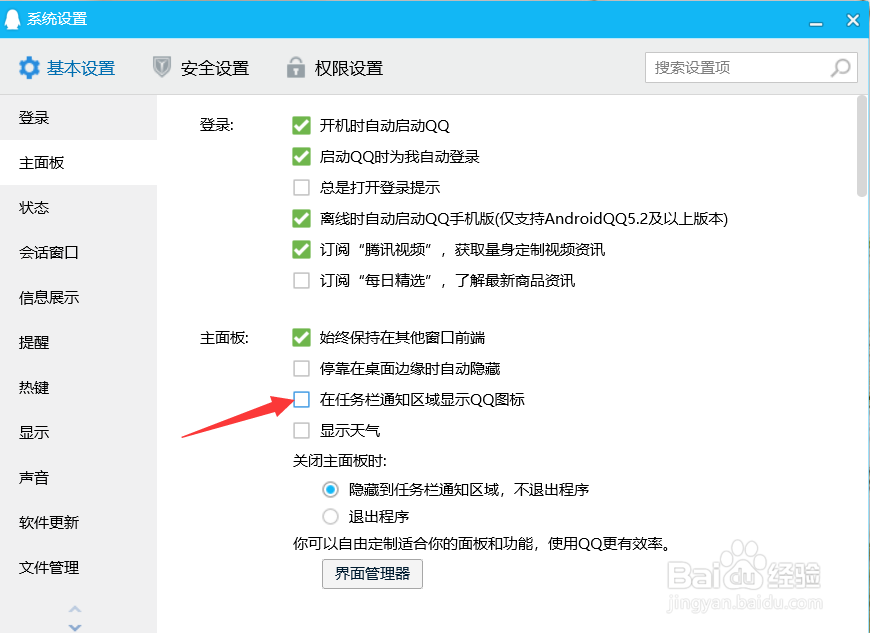Image resolution: width=870 pixels, height=633 pixels.
Task: Uncheck 启动QQ时为我自动登录
Action: (301, 156)
